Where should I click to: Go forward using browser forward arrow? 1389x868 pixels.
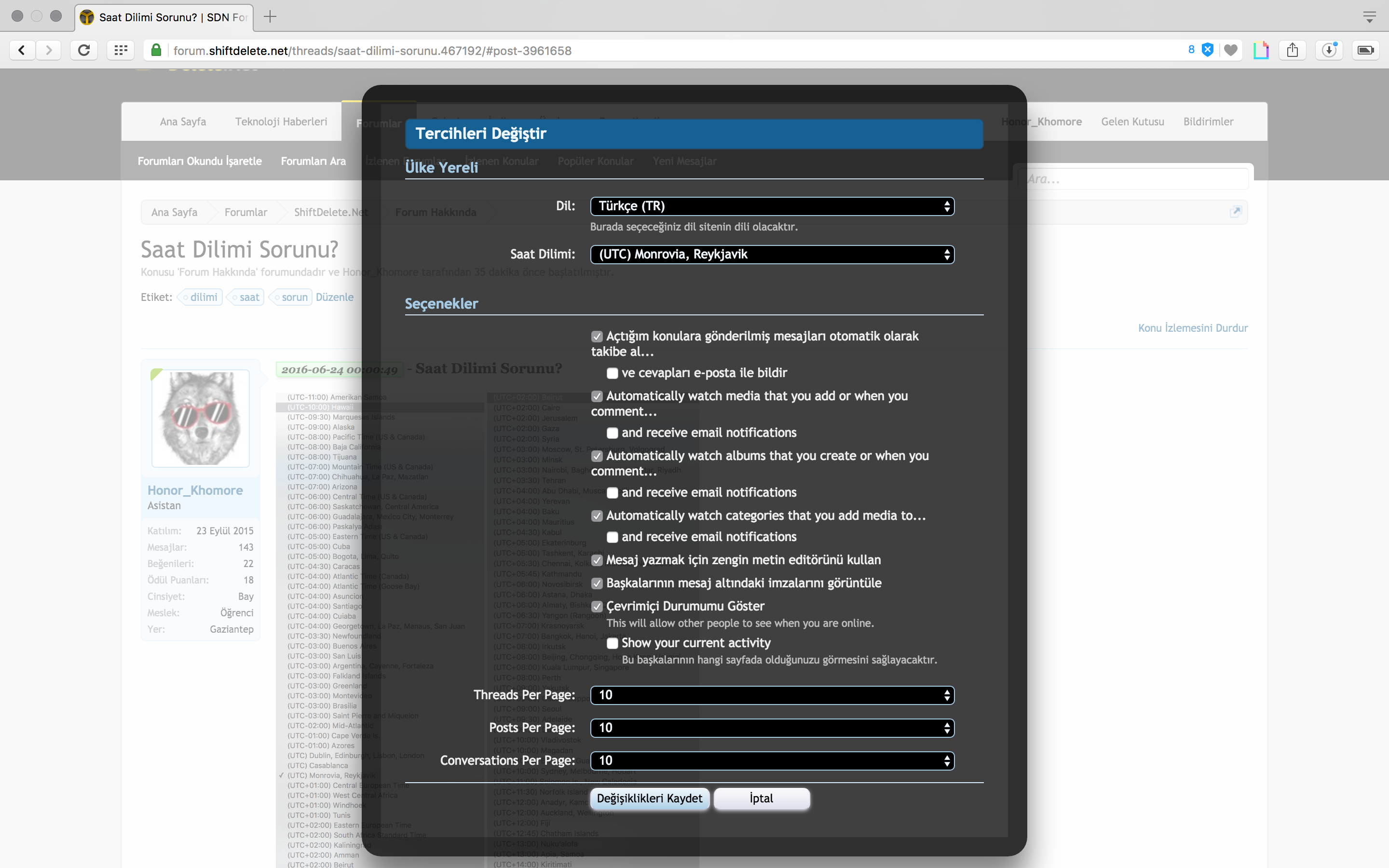(49, 51)
